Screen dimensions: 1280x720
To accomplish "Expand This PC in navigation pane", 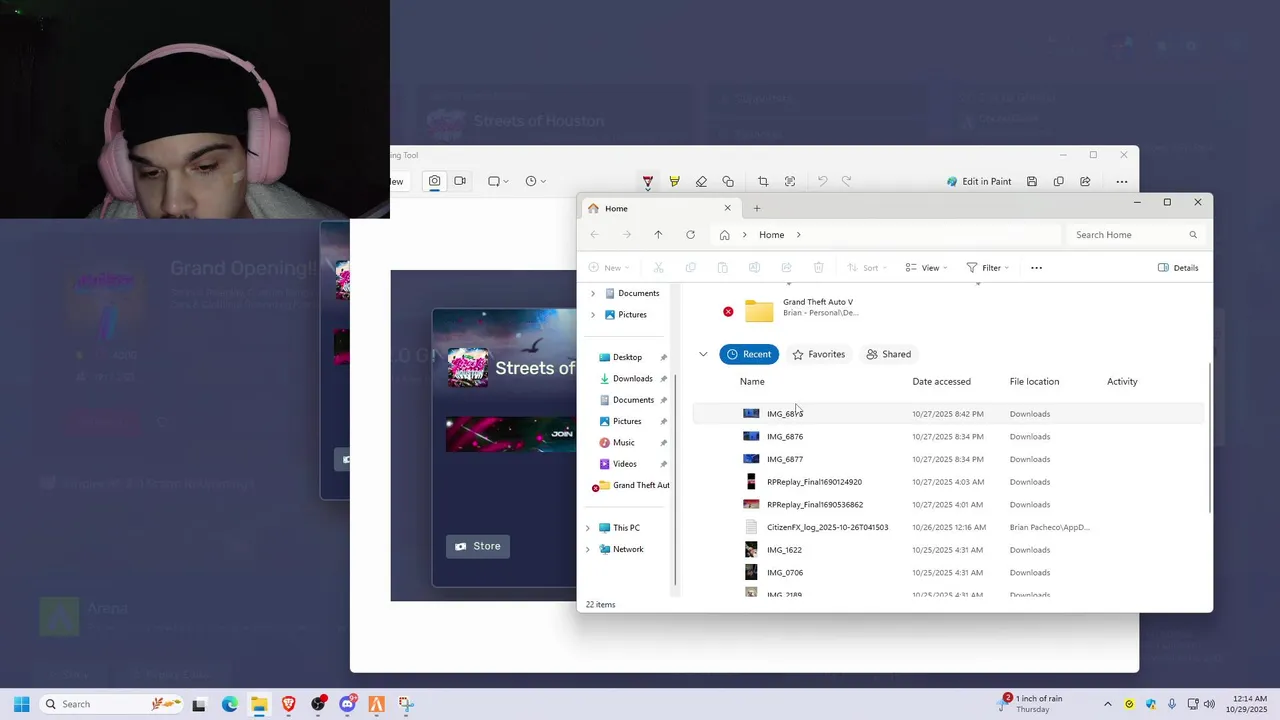I will coord(588,528).
